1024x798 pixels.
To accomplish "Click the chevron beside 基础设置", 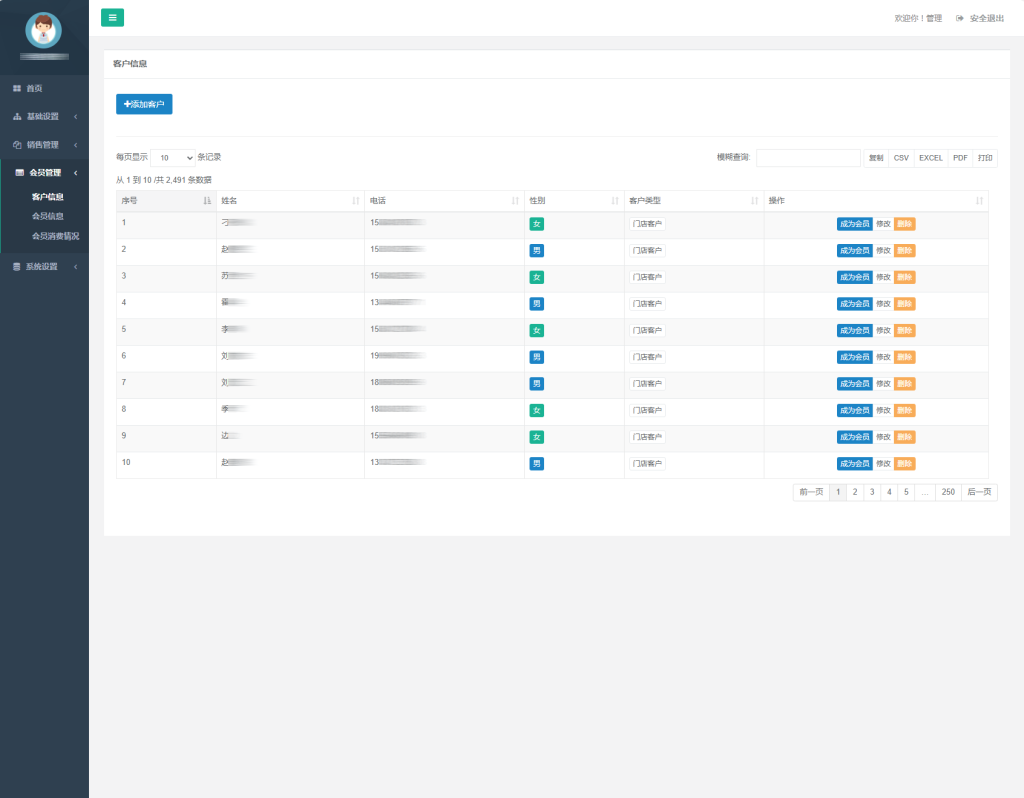I will tap(76, 116).
